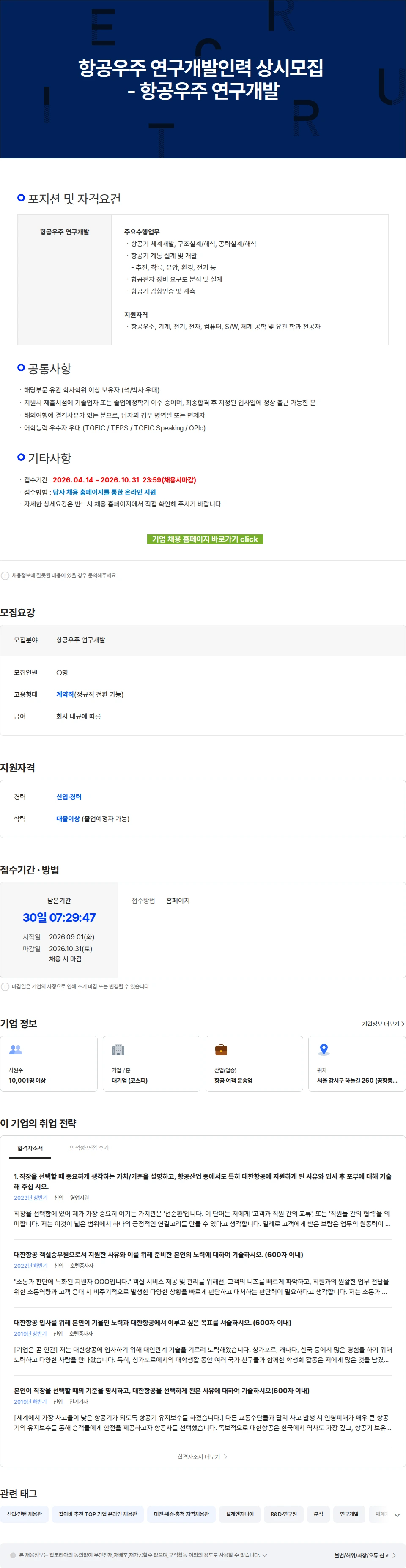Click the 2023년 상반기 essay period label
406x1568 pixels.
30,1197
